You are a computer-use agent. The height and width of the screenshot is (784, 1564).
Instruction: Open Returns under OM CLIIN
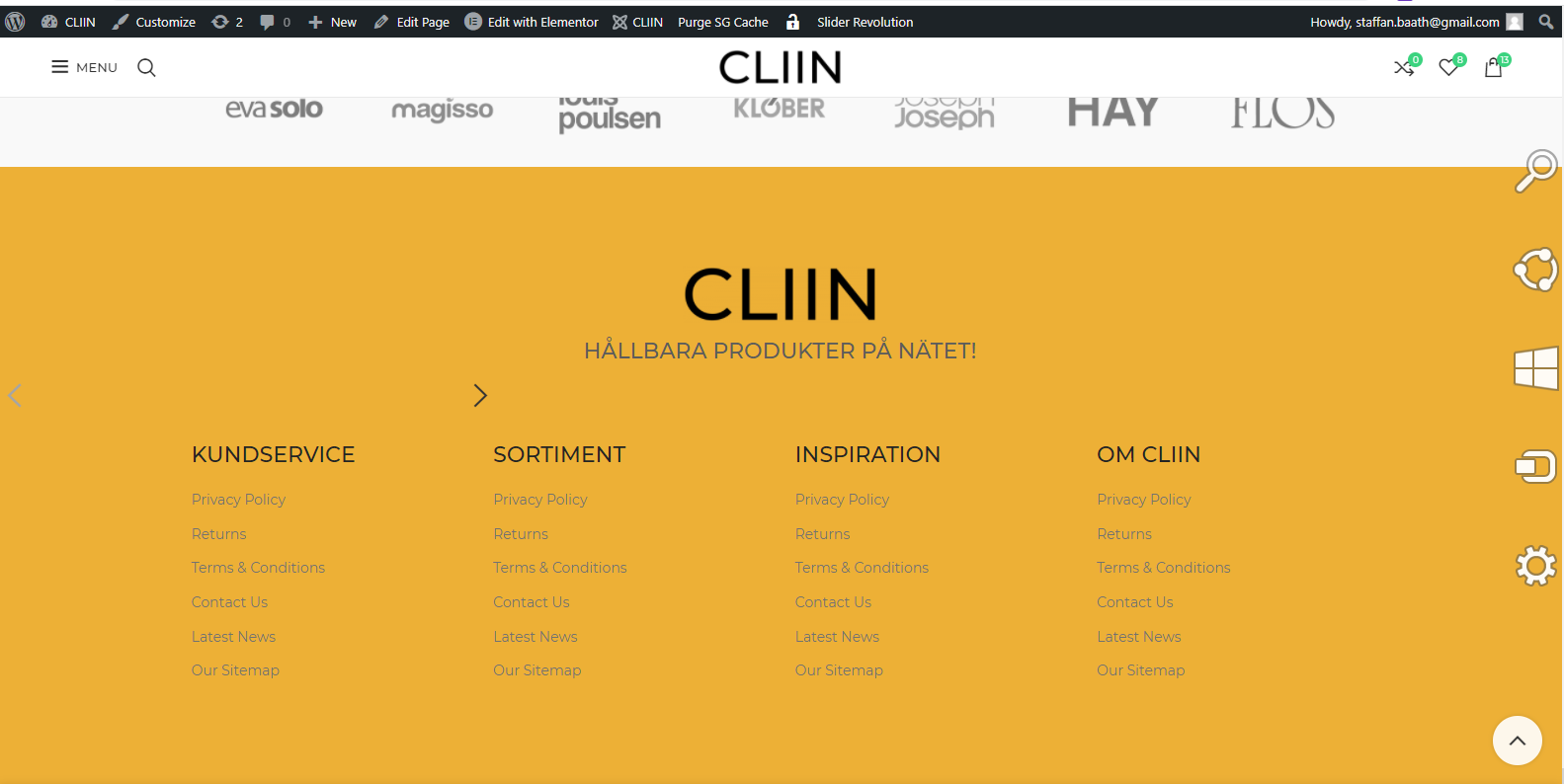coord(1124,534)
